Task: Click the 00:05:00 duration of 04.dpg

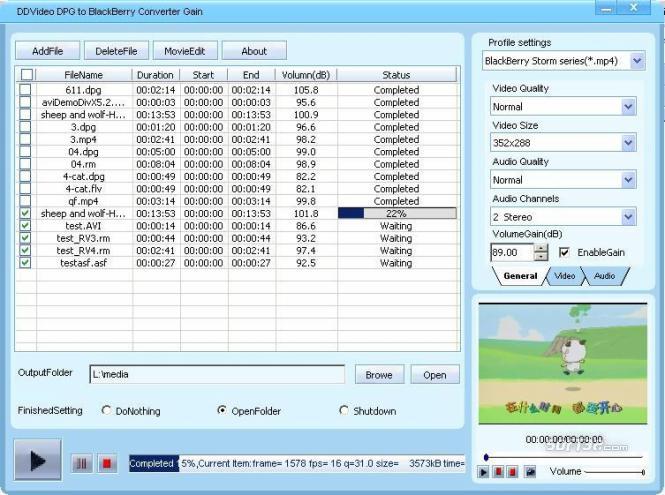Action: point(156,151)
